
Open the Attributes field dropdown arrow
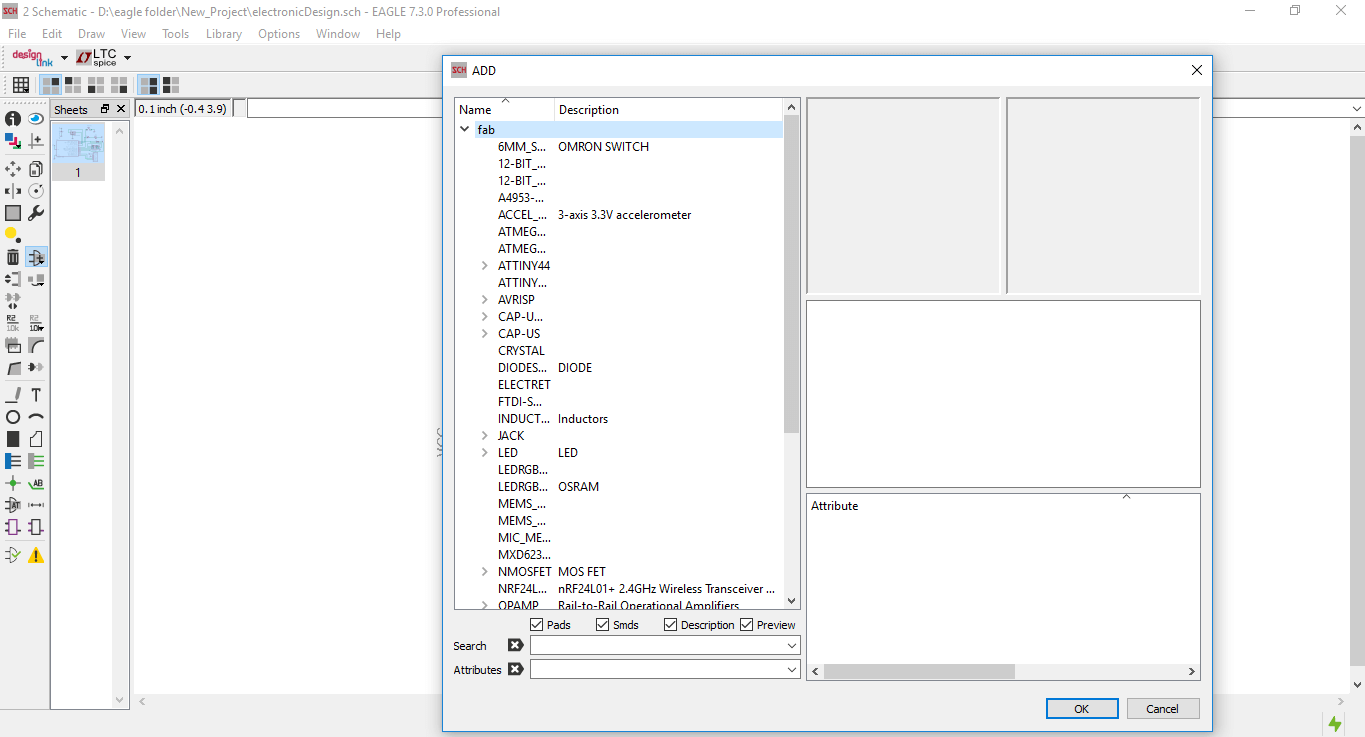point(792,670)
